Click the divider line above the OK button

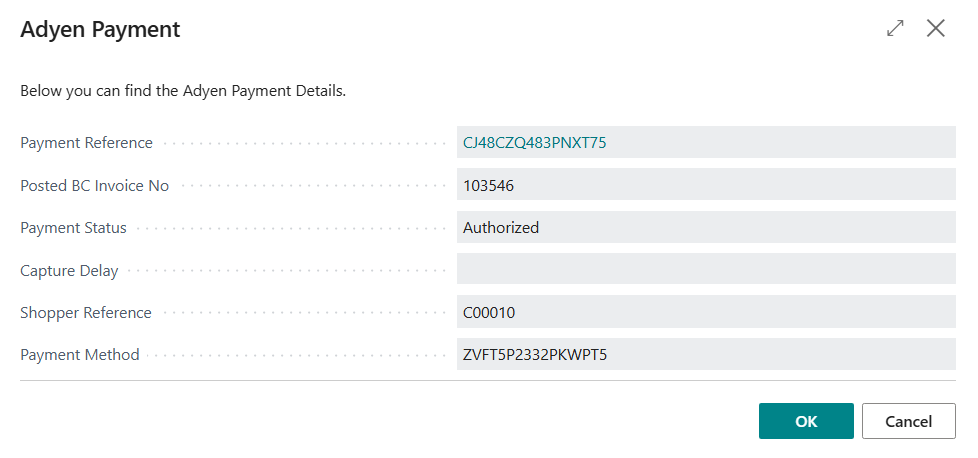tap(489, 381)
